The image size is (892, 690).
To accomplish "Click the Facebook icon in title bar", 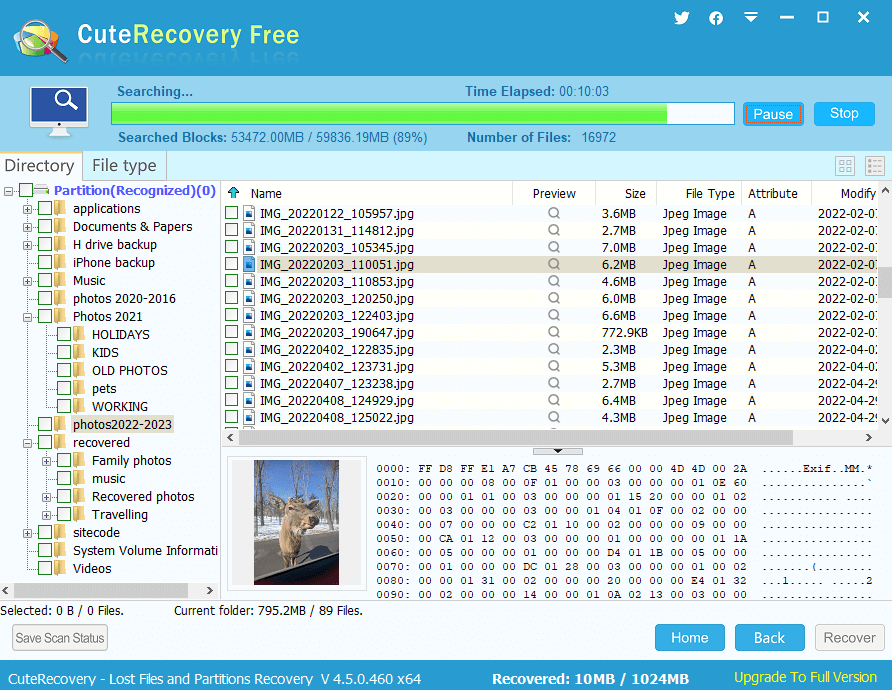I will tap(716, 18).
